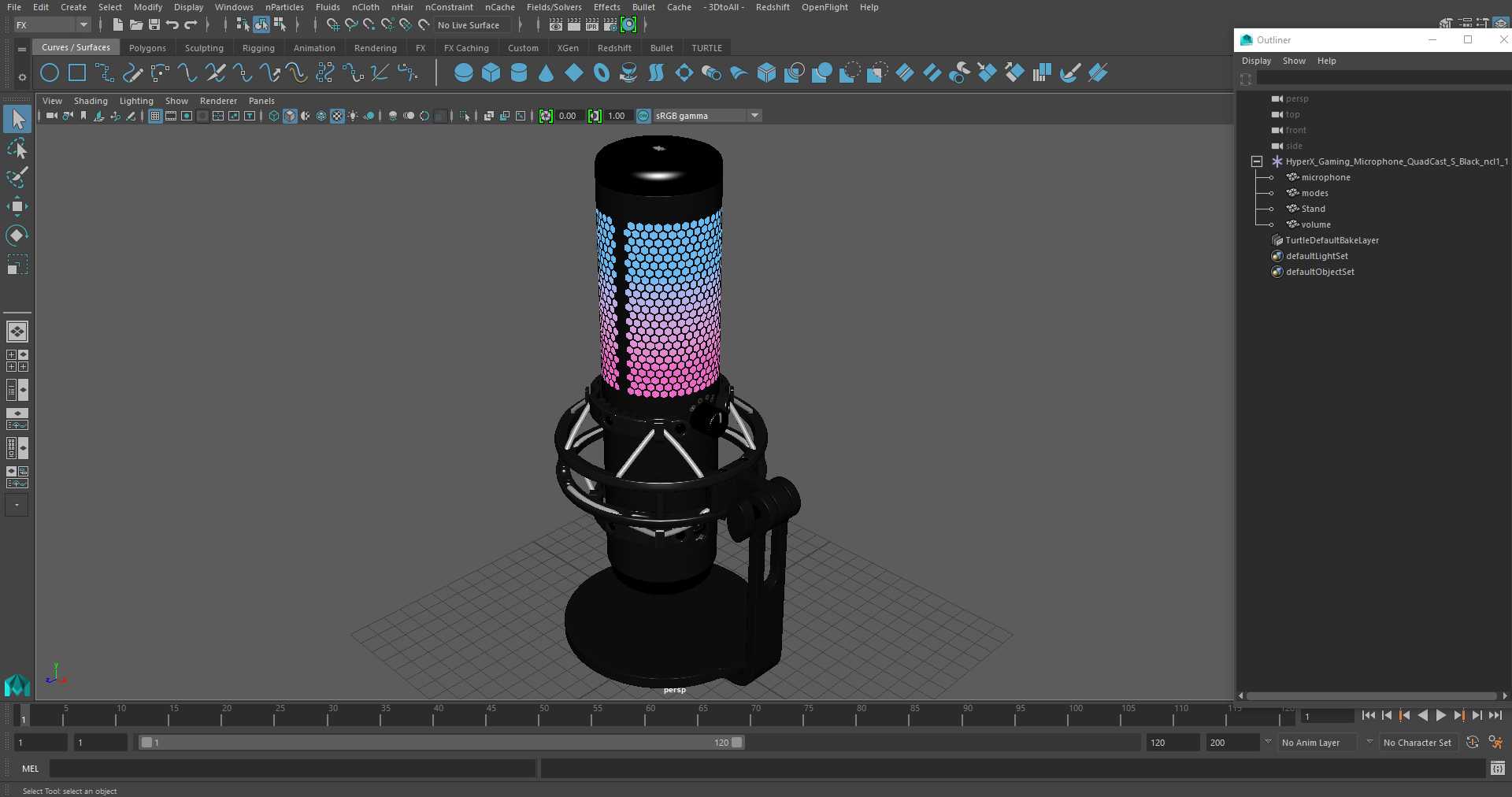Select the Stand node in Outliner
The width and height of the screenshot is (1512, 797).
1313,209
